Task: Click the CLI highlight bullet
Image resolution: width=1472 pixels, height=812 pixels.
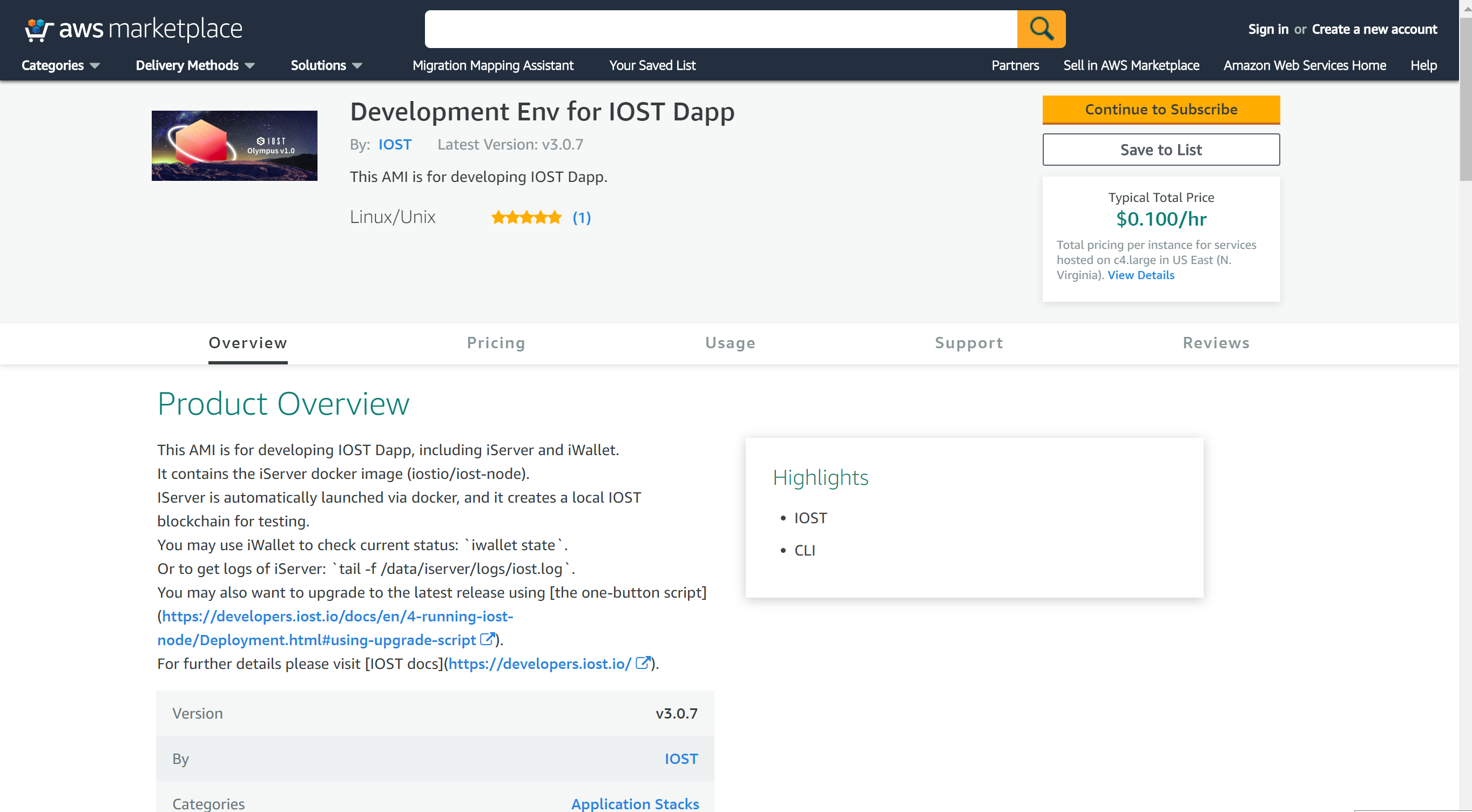Action: (x=804, y=550)
